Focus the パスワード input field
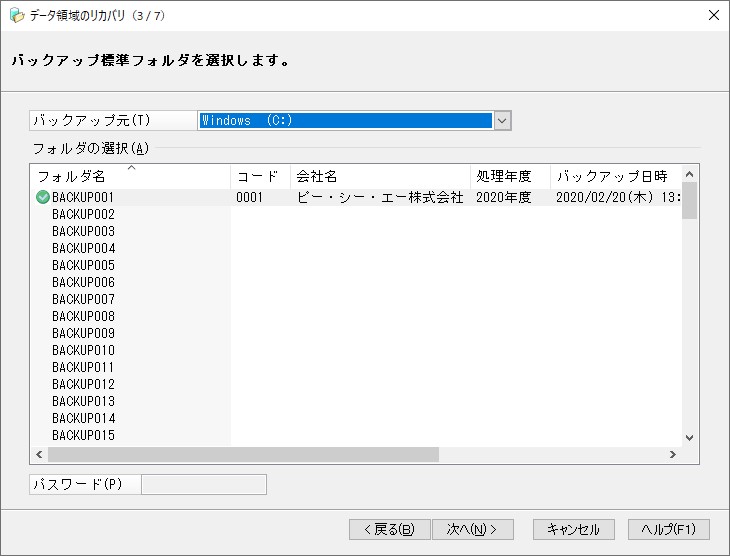Viewport: 730px width, 556px height. coord(204,485)
